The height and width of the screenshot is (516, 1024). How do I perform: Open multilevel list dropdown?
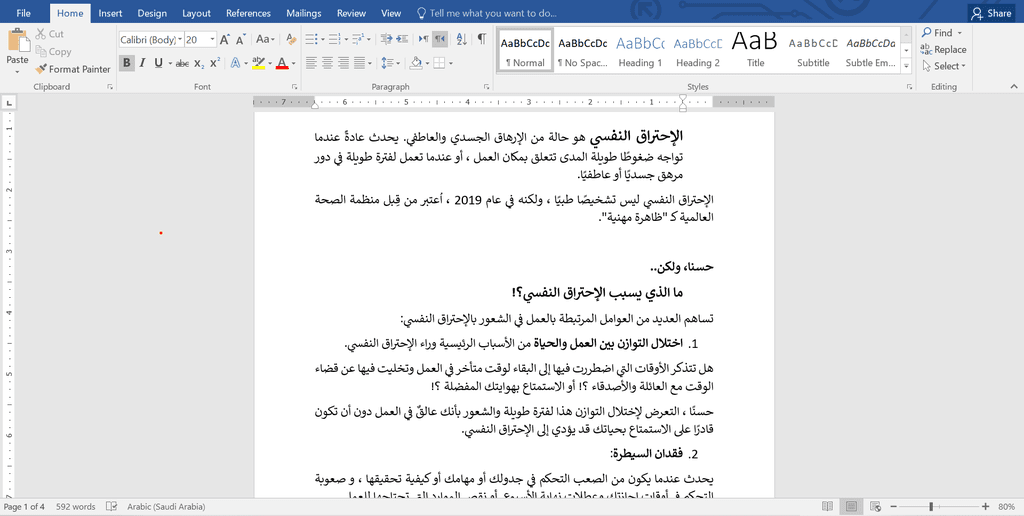click(369, 39)
